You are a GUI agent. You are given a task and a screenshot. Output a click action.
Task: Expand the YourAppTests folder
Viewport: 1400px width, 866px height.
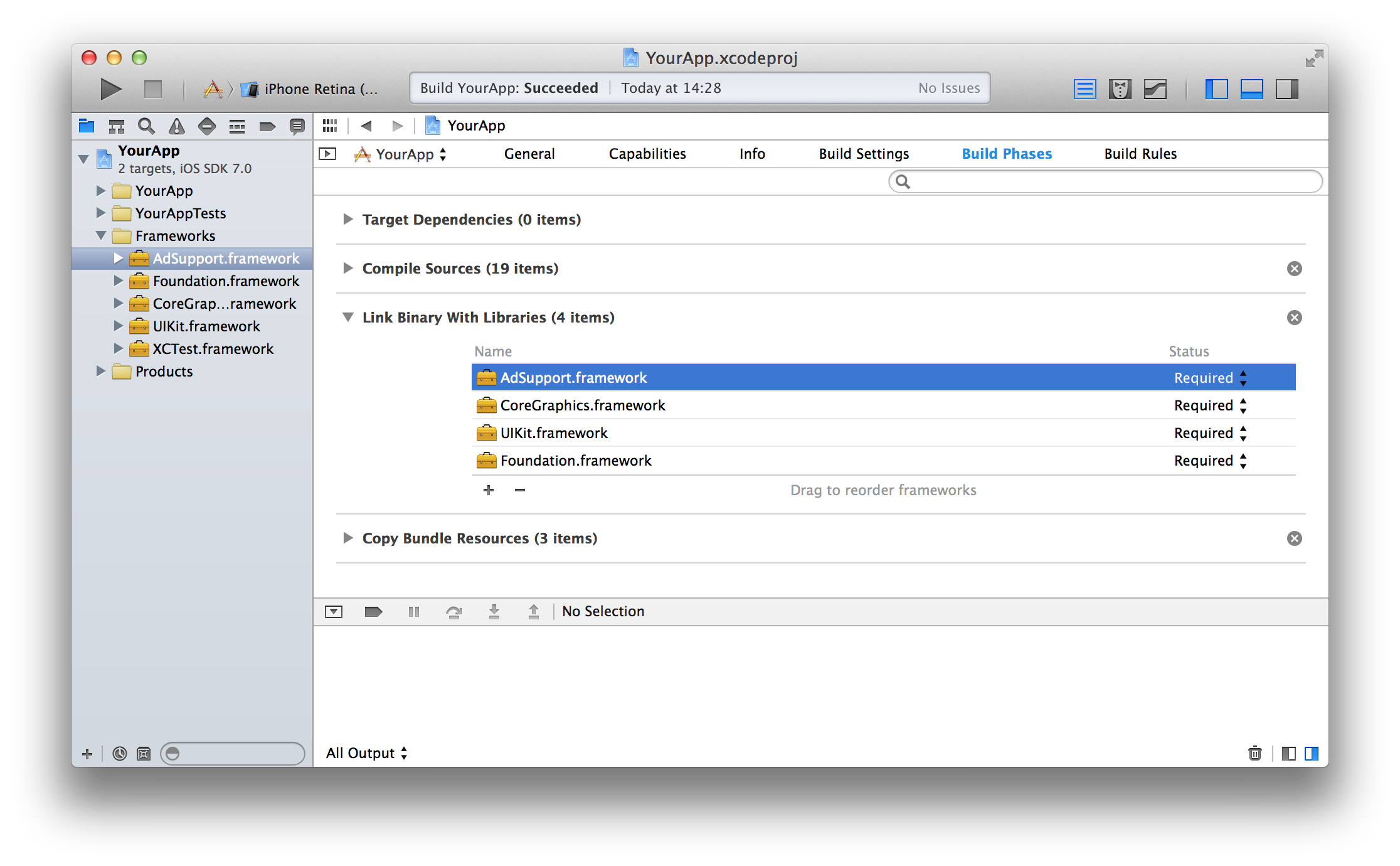(x=100, y=213)
